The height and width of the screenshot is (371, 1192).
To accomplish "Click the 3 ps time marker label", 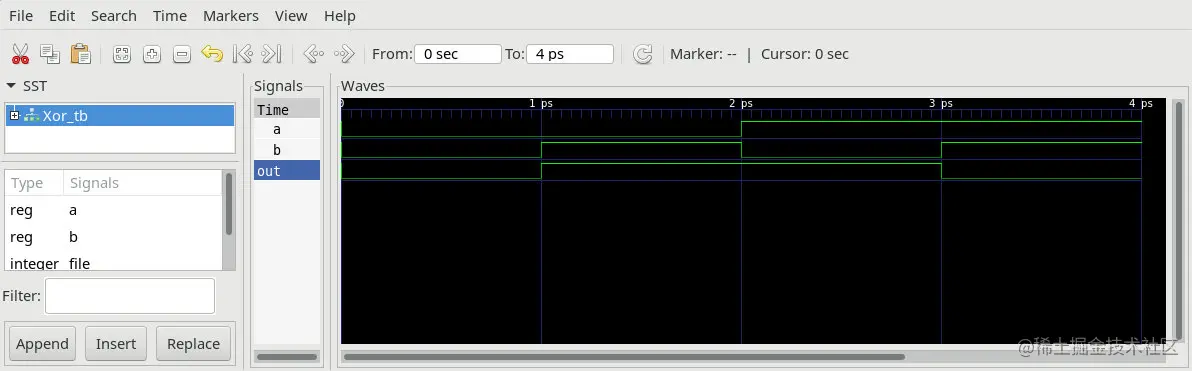I will click(941, 103).
